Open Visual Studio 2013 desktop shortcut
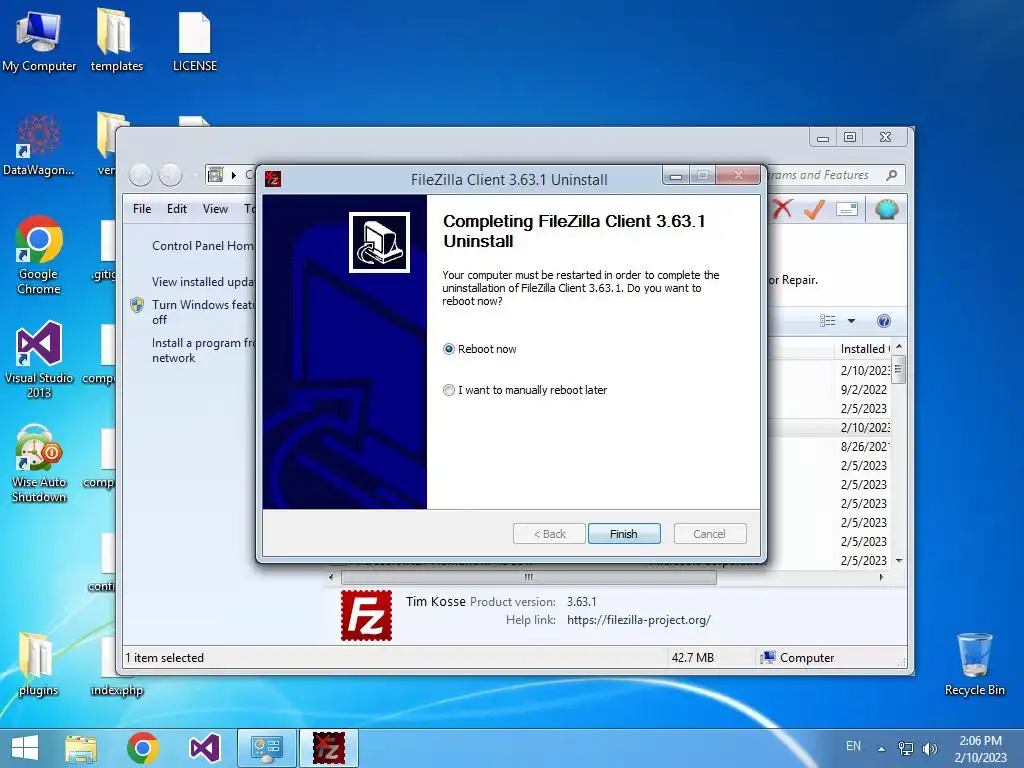This screenshot has height=768, width=1024. (39, 359)
